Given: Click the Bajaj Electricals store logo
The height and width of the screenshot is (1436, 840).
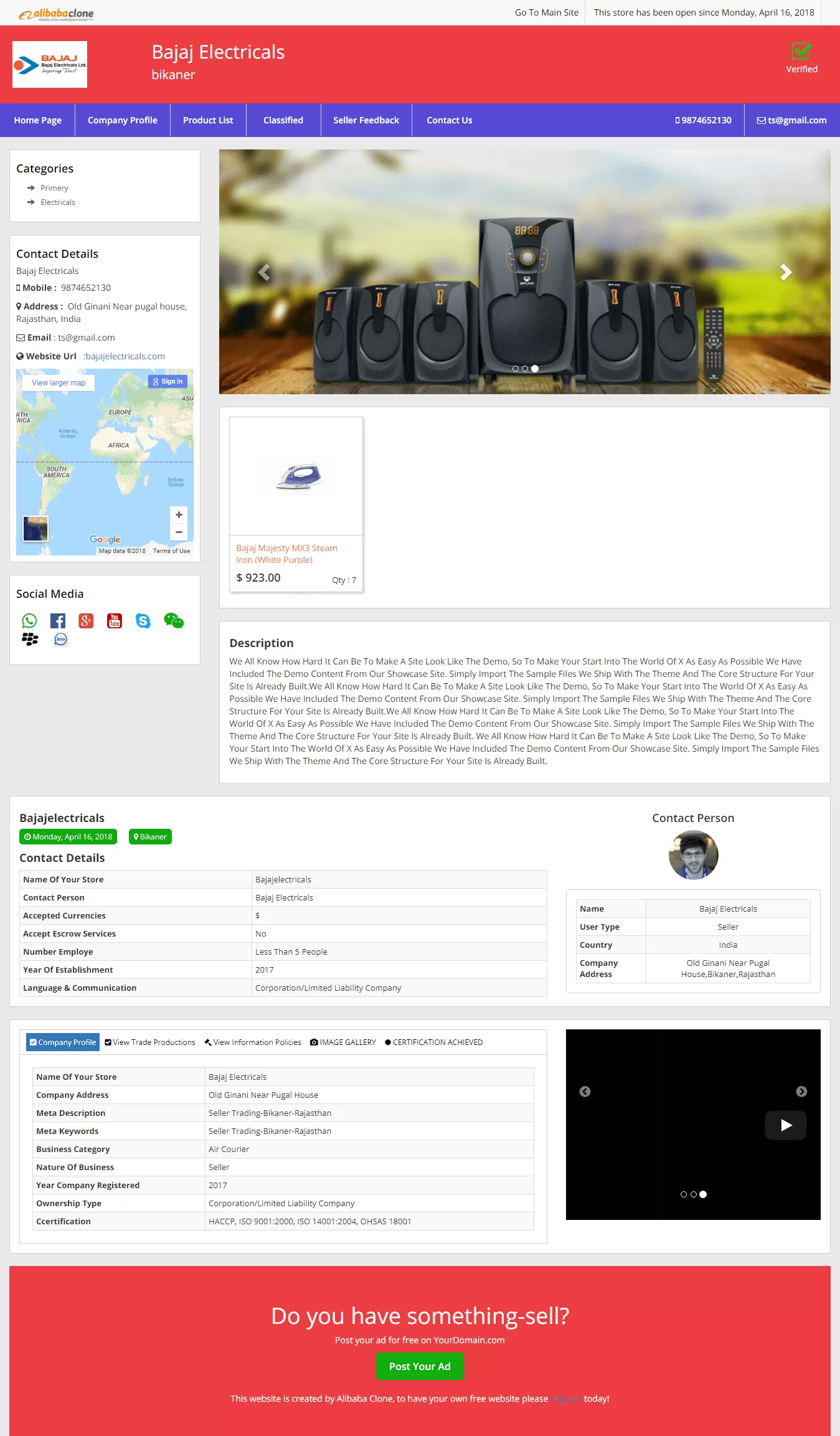Looking at the screenshot, I should tap(50, 65).
